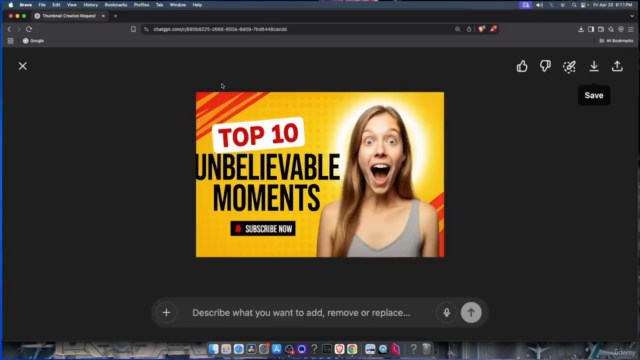Open the View menu
The image size is (640, 360).
coord(72,5)
